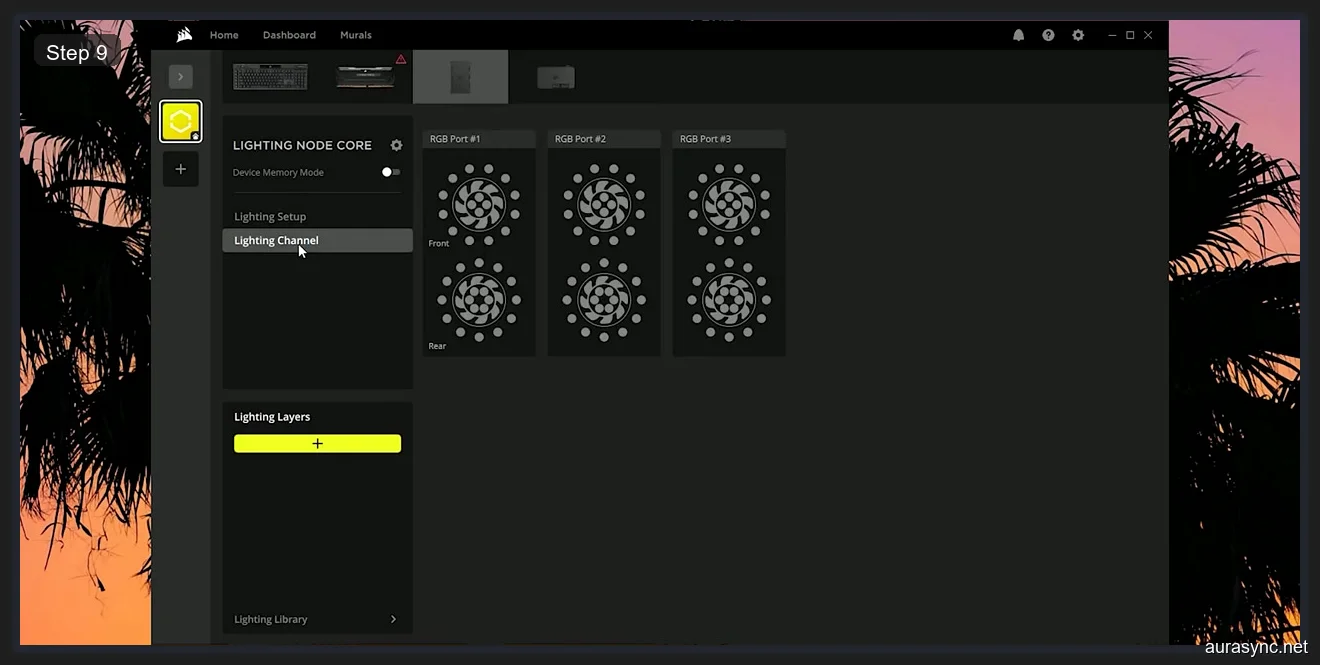The height and width of the screenshot is (665, 1320).
Task: Open the Murals menu
Action: (x=355, y=35)
